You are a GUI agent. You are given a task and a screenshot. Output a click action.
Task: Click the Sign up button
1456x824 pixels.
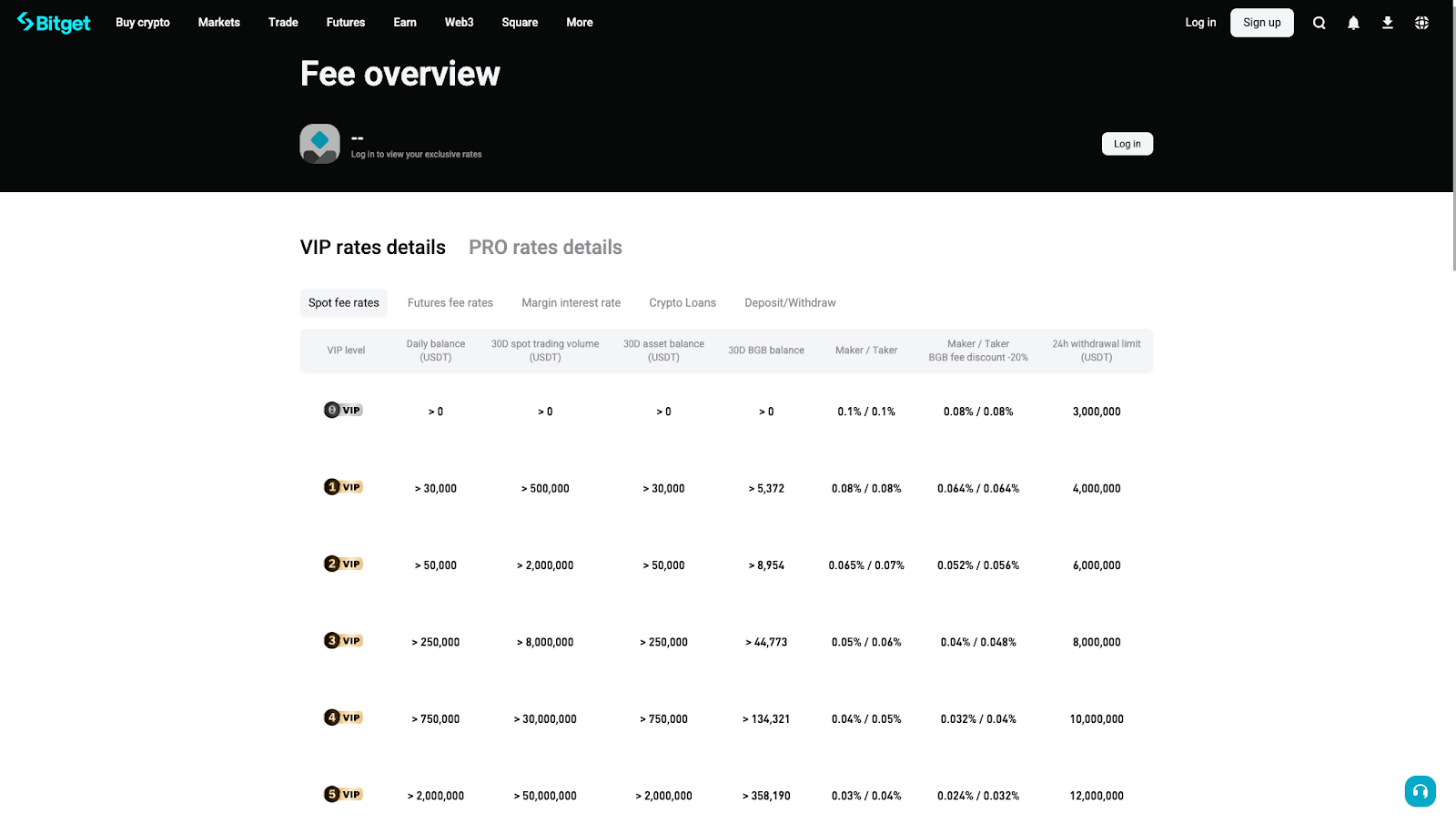1261,23
